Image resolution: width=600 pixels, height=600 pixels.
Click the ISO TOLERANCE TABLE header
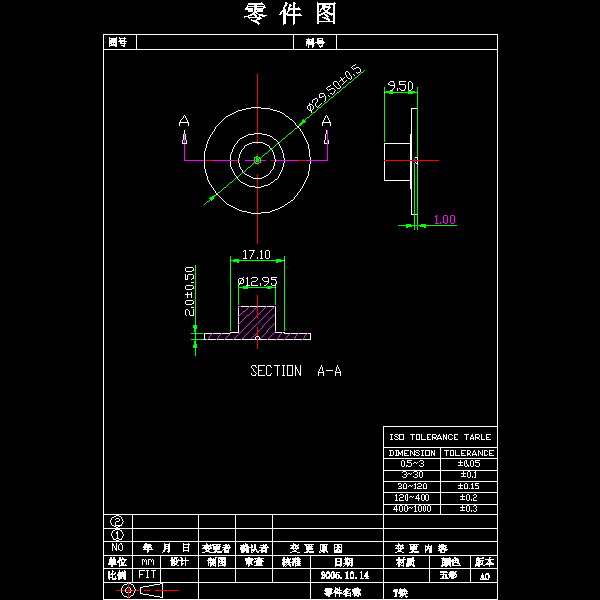(440, 438)
